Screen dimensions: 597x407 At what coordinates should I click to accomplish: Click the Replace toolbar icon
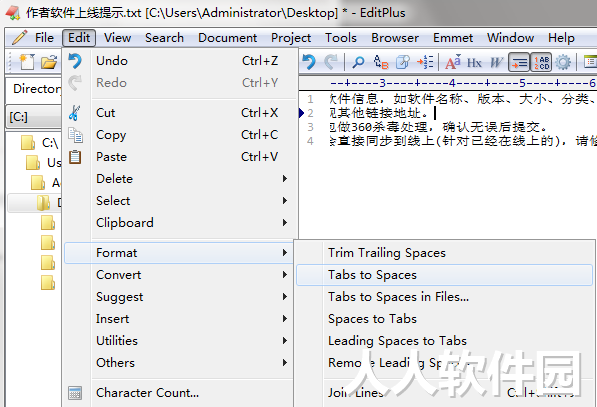(380, 62)
